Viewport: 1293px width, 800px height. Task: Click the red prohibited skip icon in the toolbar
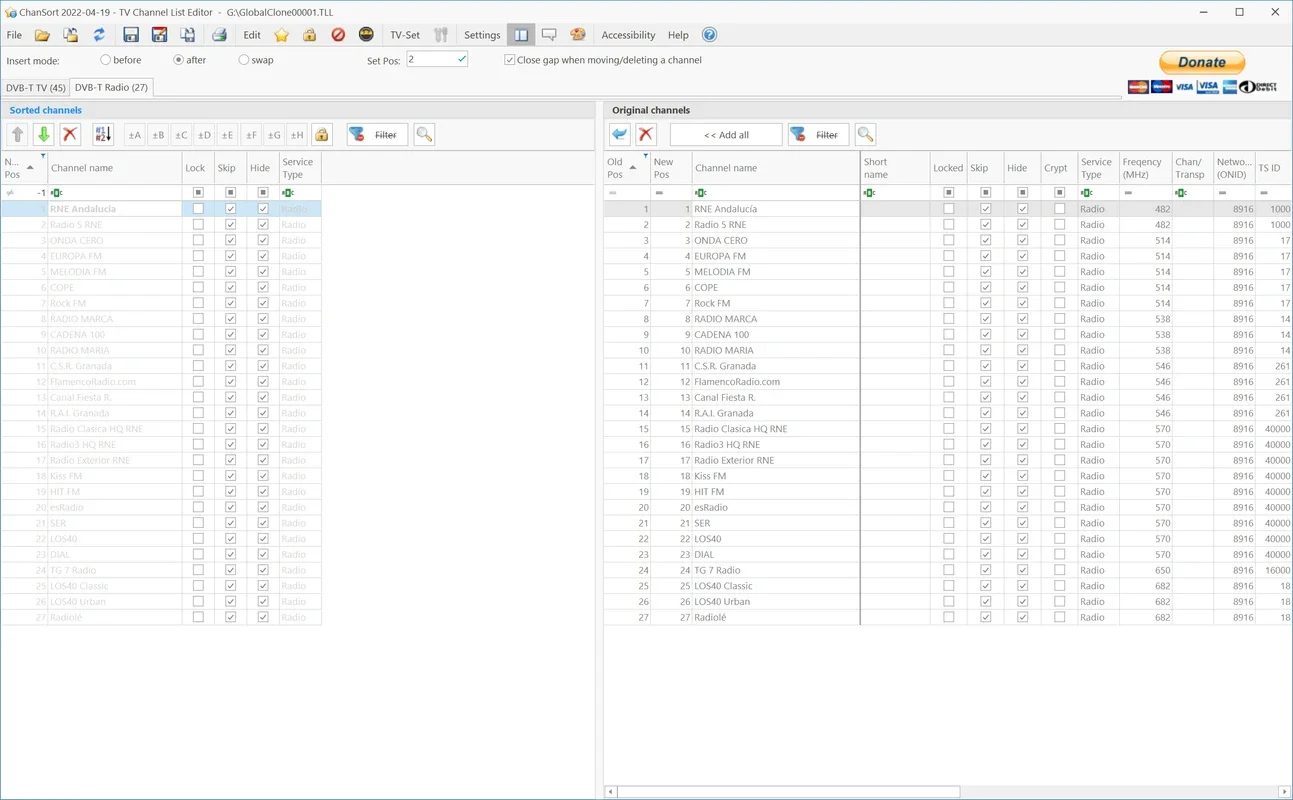coord(338,35)
